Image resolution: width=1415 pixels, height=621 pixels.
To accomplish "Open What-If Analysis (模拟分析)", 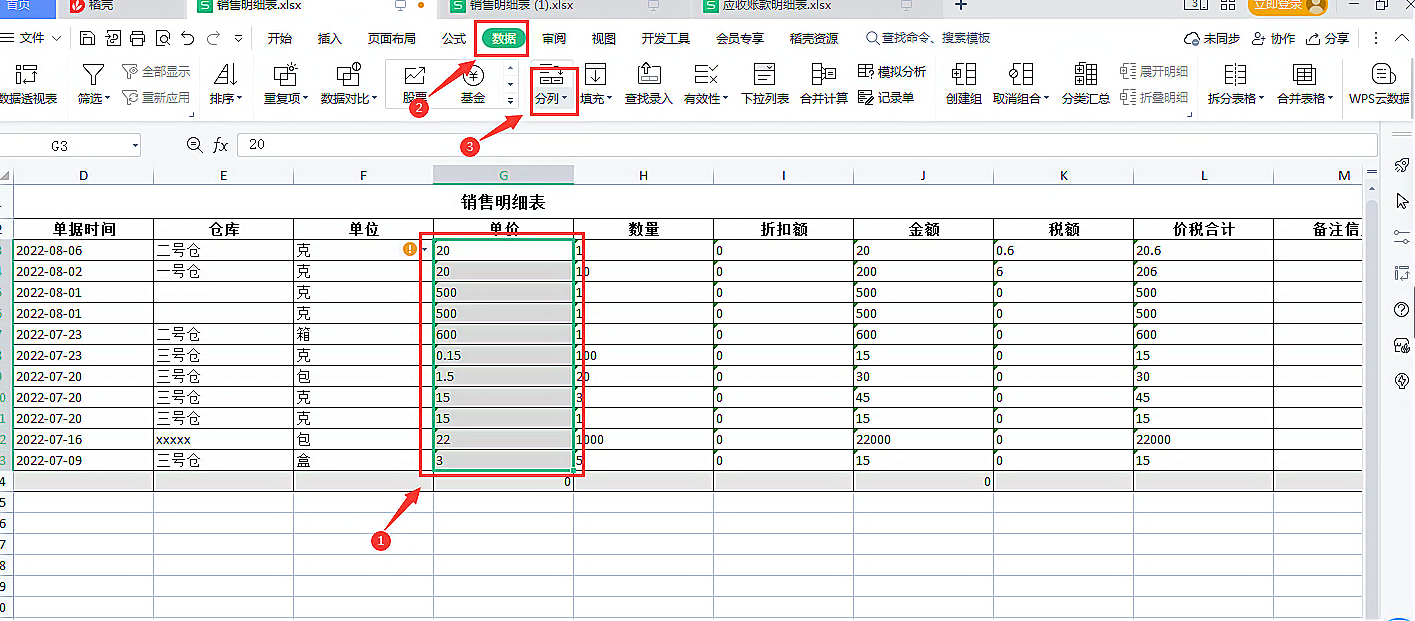I will pyautogui.click(x=892, y=72).
